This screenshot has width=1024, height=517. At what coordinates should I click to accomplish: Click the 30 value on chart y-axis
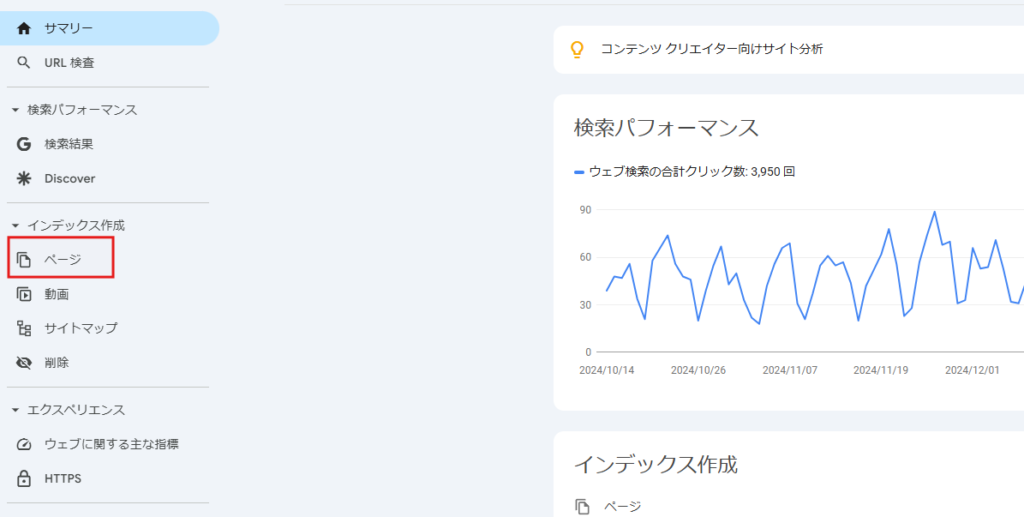coord(584,305)
